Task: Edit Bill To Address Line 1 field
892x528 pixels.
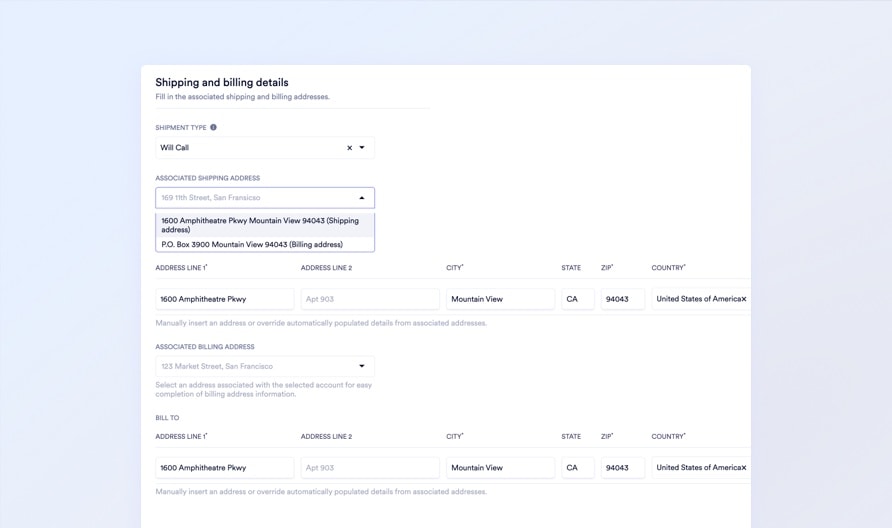Action: click(225, 468)
